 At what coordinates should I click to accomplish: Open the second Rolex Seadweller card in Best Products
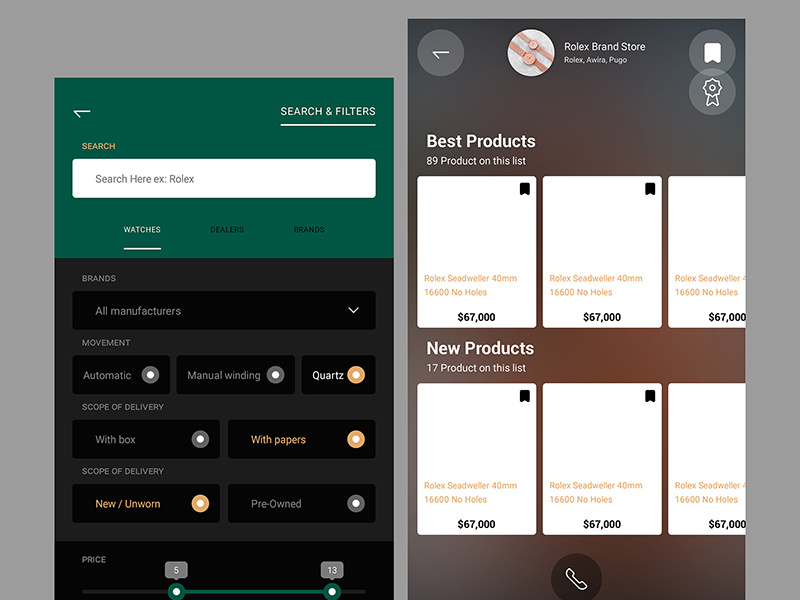tap(602, 252)
